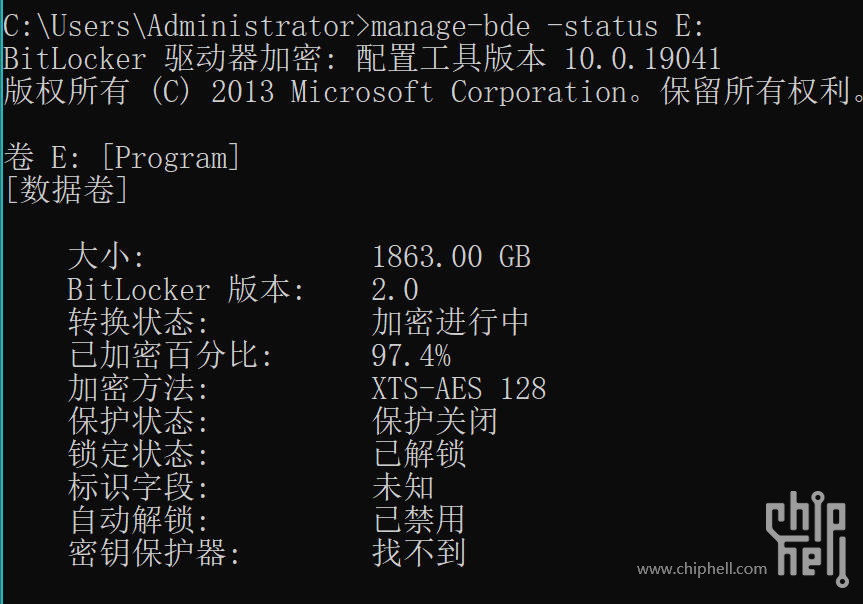The image size is (863, 604).
Task: Select the XTS-AES 128 encryption method
Action: click(x=459, y=388)
